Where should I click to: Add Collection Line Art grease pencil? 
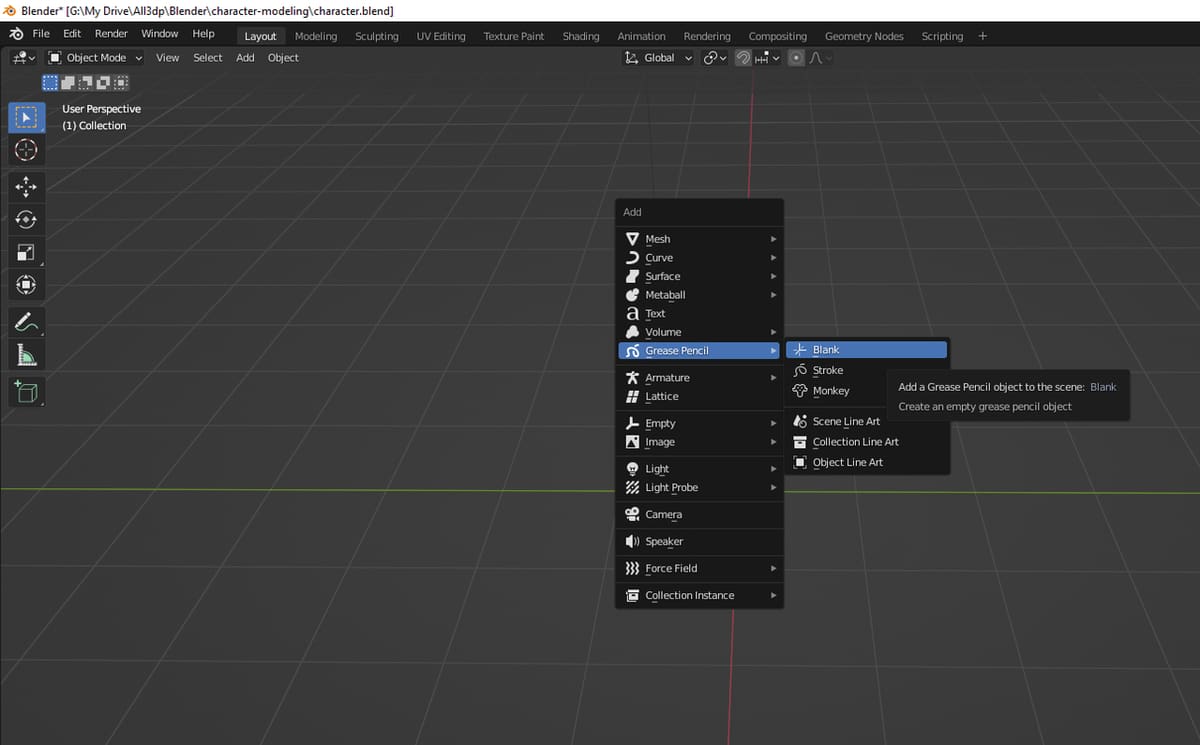coord(866,442)
